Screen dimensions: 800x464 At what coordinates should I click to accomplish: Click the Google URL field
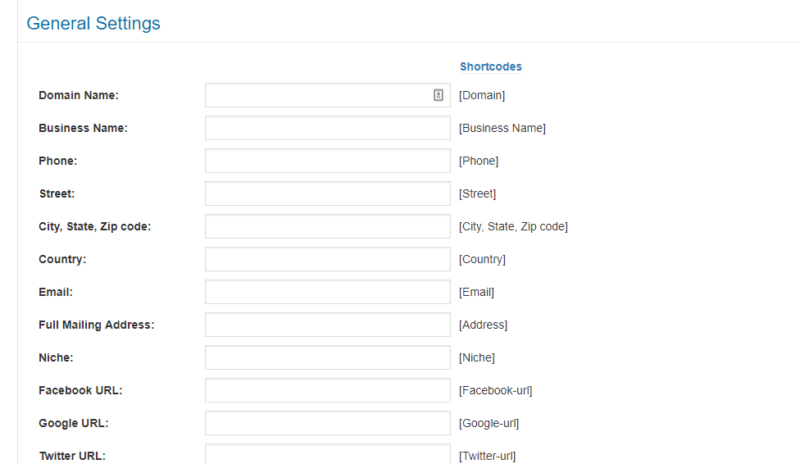tap(328, 423)
